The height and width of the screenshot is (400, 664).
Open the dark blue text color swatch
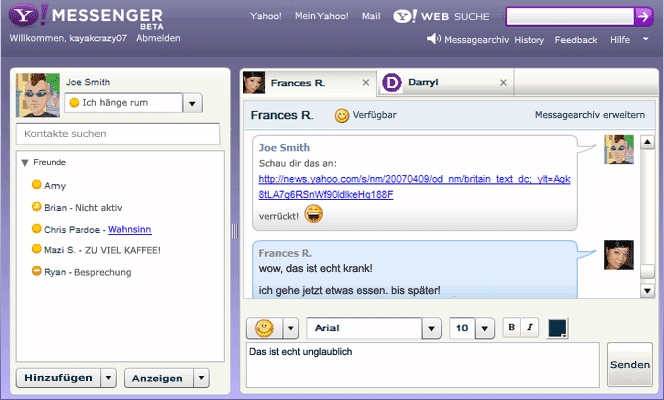[x=557, y=328]
